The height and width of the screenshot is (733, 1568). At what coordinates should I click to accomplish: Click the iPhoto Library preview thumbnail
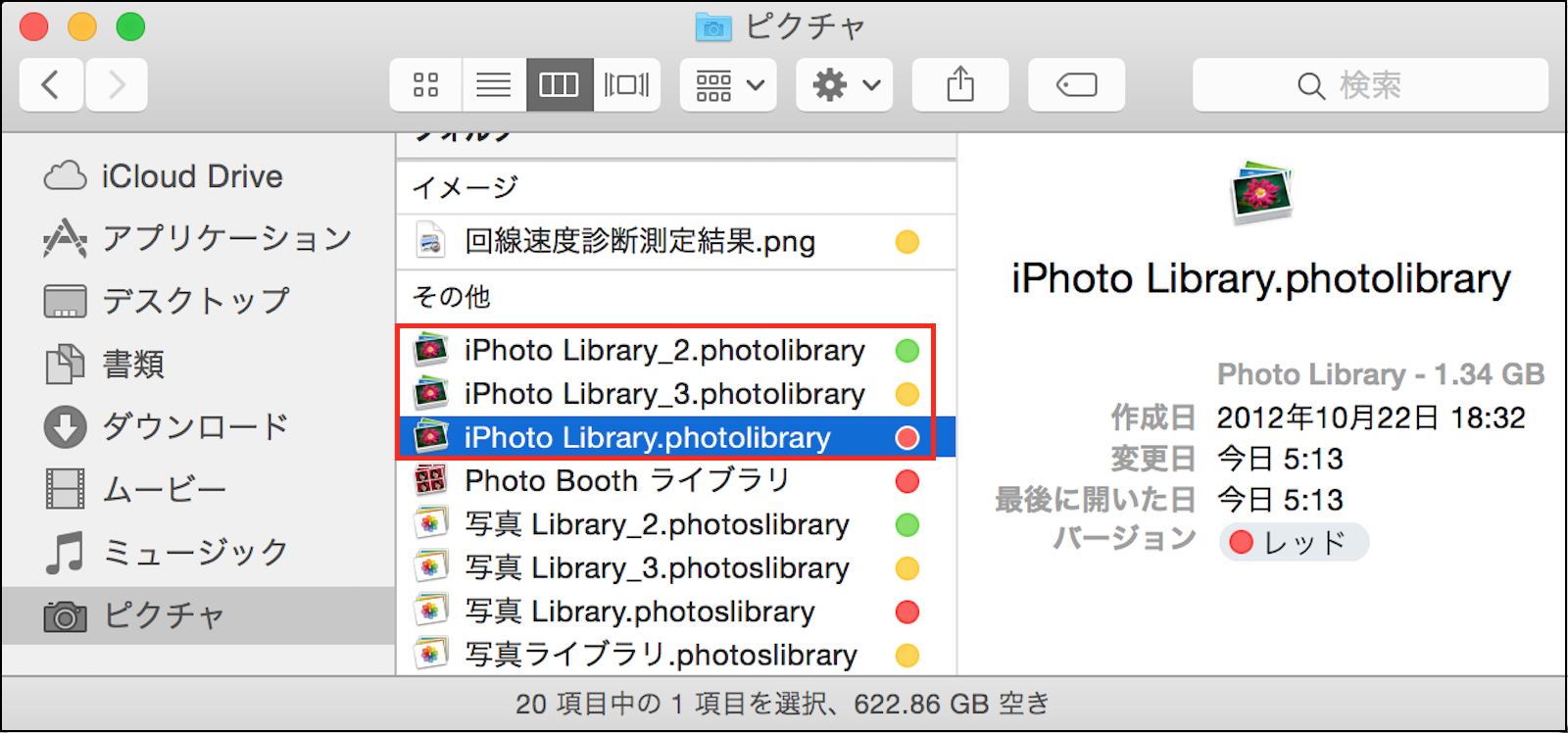[1261, 193]
